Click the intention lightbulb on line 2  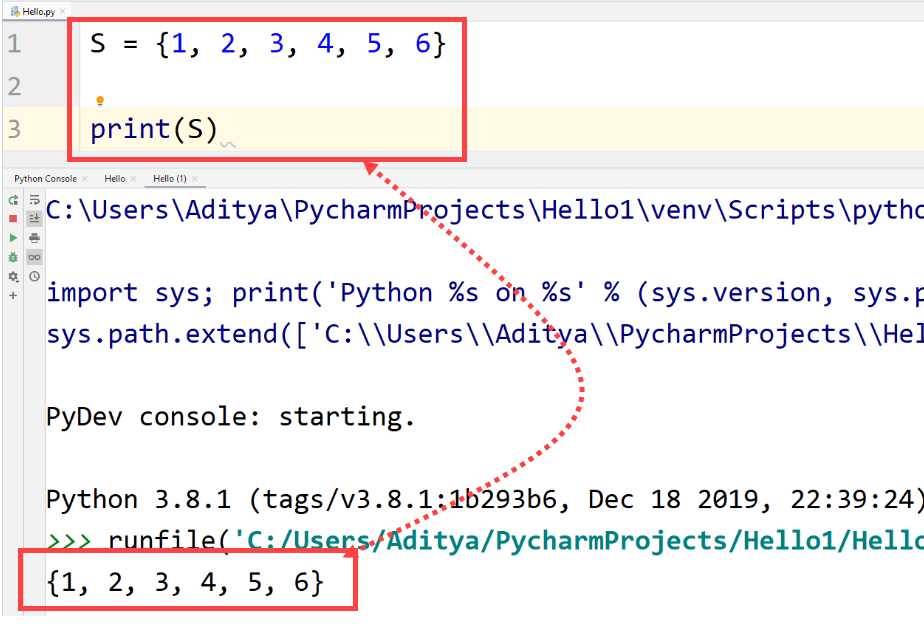(x=98, y=99)
